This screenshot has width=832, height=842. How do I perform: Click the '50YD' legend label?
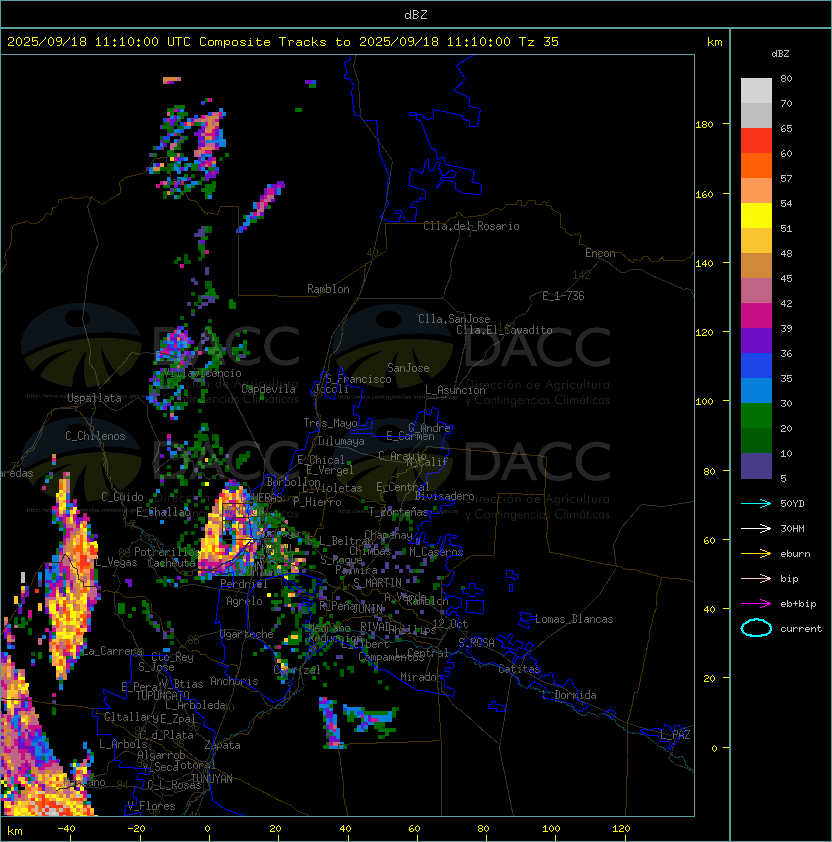click(x=792, y=504)
